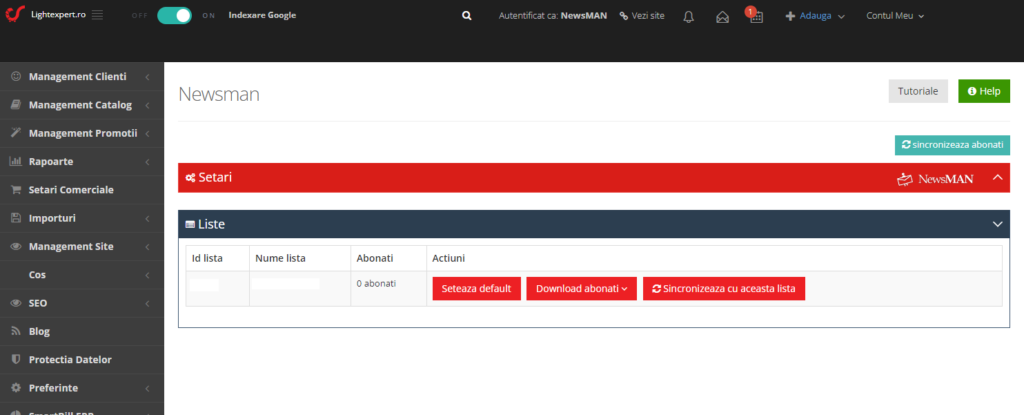Click the SEO eye icon

click(16, 303)
